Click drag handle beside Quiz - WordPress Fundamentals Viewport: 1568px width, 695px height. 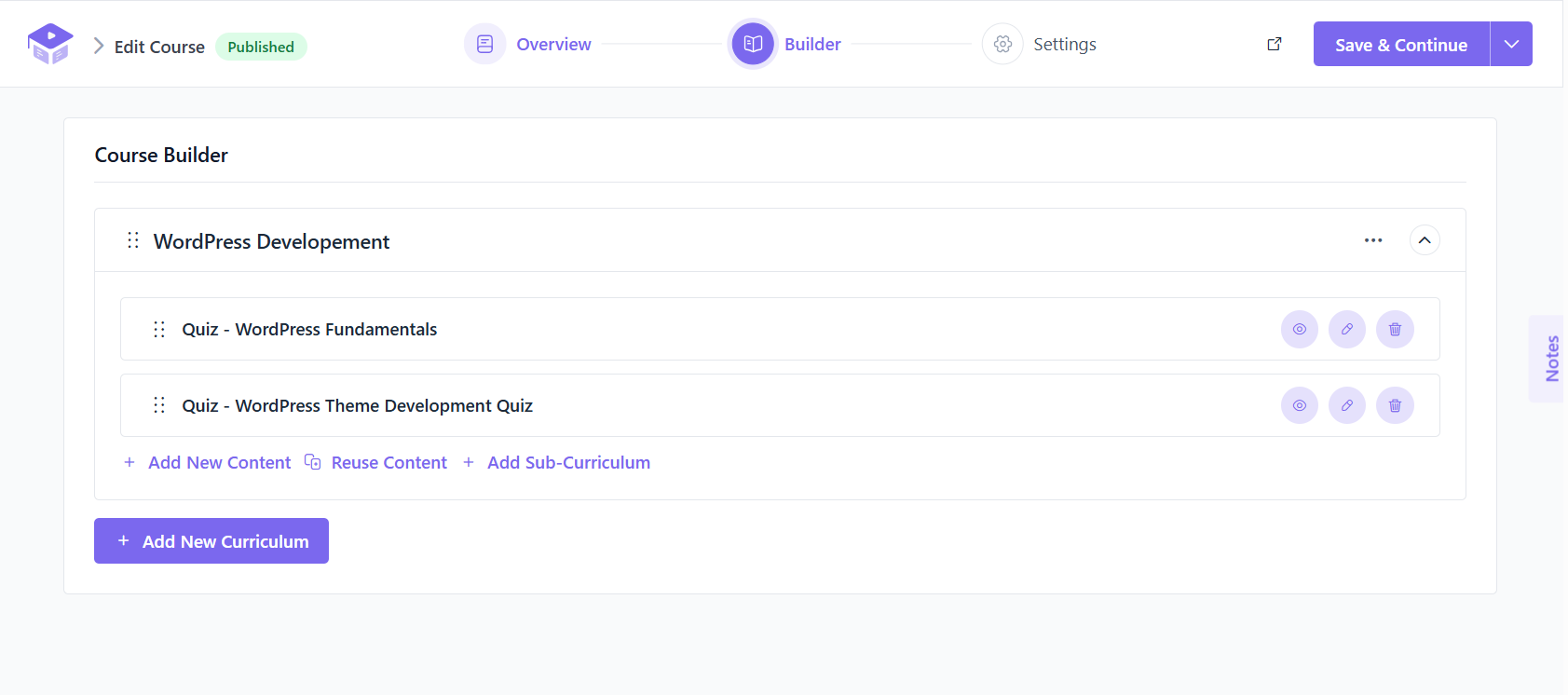click(x=159, y=329)
